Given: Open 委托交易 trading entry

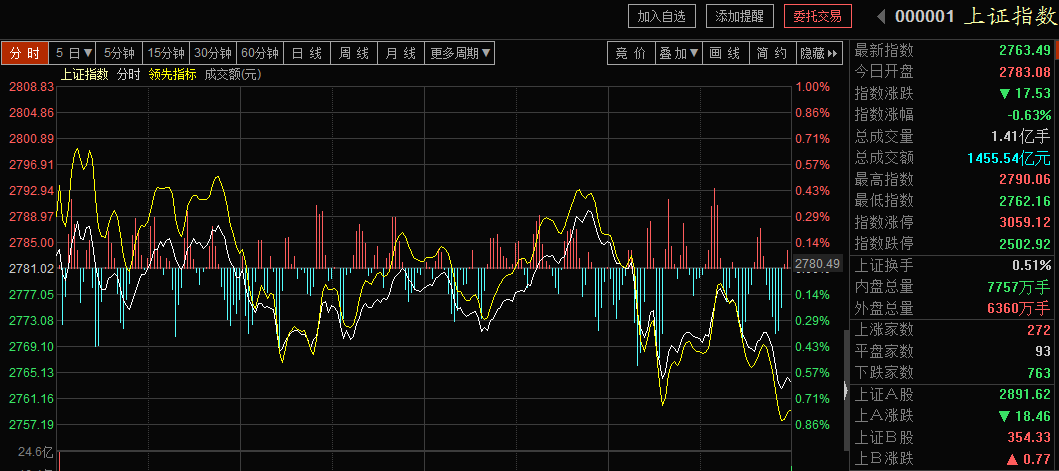Looking at the screenshot, I should [x=818, y=16].
